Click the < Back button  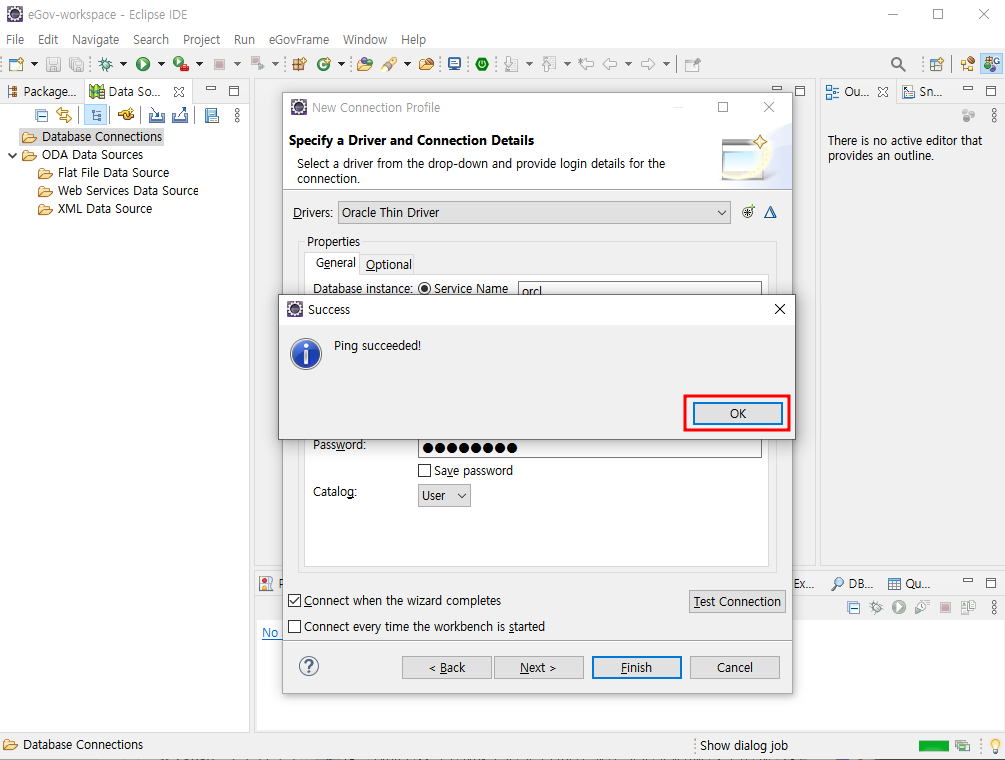click(447, 667)
